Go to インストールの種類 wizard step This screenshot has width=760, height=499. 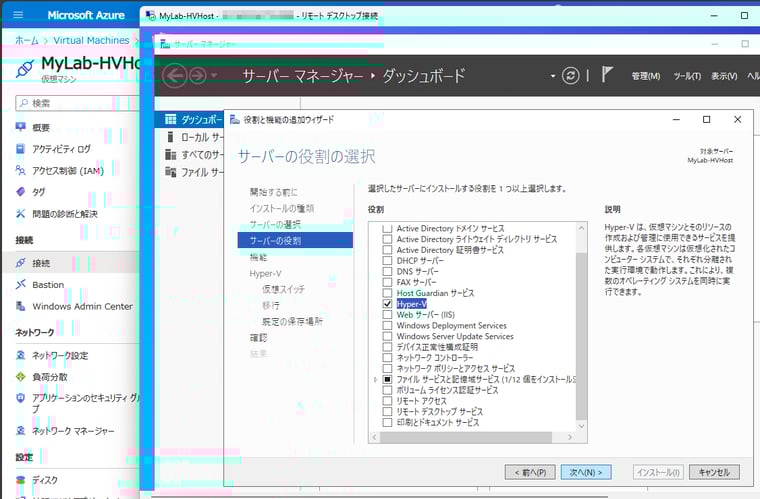click(282, 208)
